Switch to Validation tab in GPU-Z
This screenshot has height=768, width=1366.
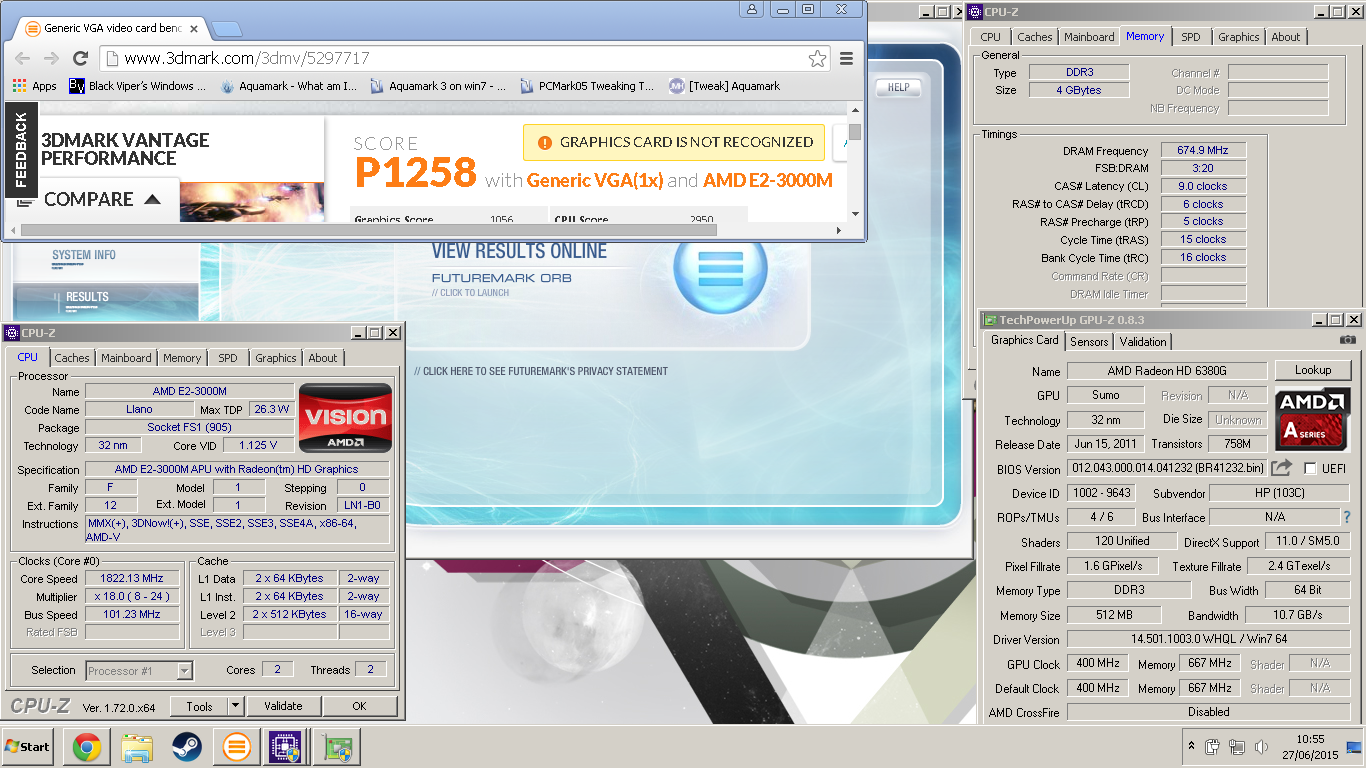1143,341
